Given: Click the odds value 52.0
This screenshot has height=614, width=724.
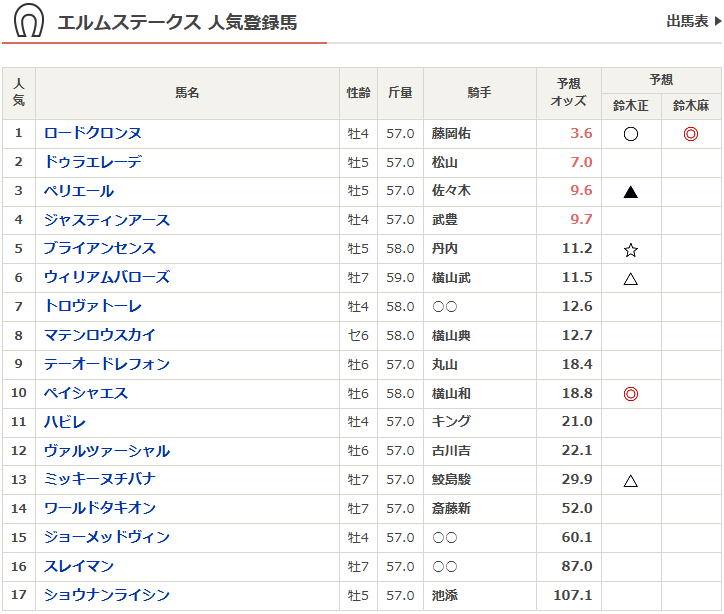Looking at the screenshot, I should [x=577, y=508].
